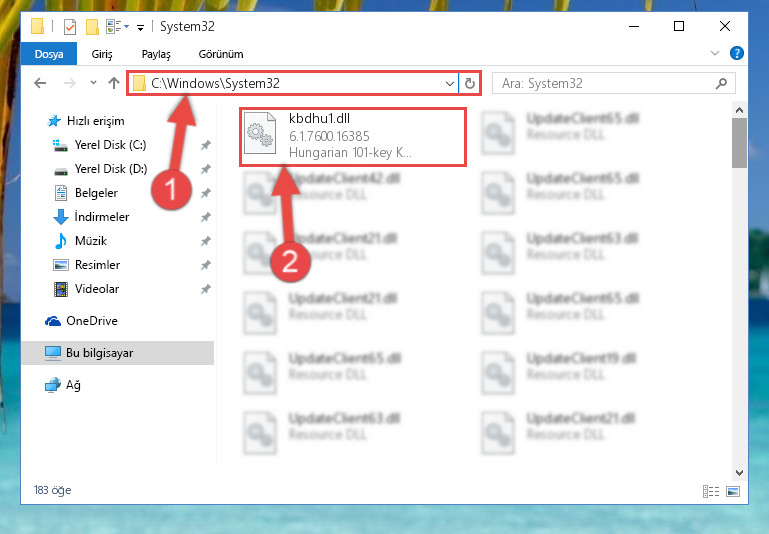Click the Properties quick access icon

[70, 26]
